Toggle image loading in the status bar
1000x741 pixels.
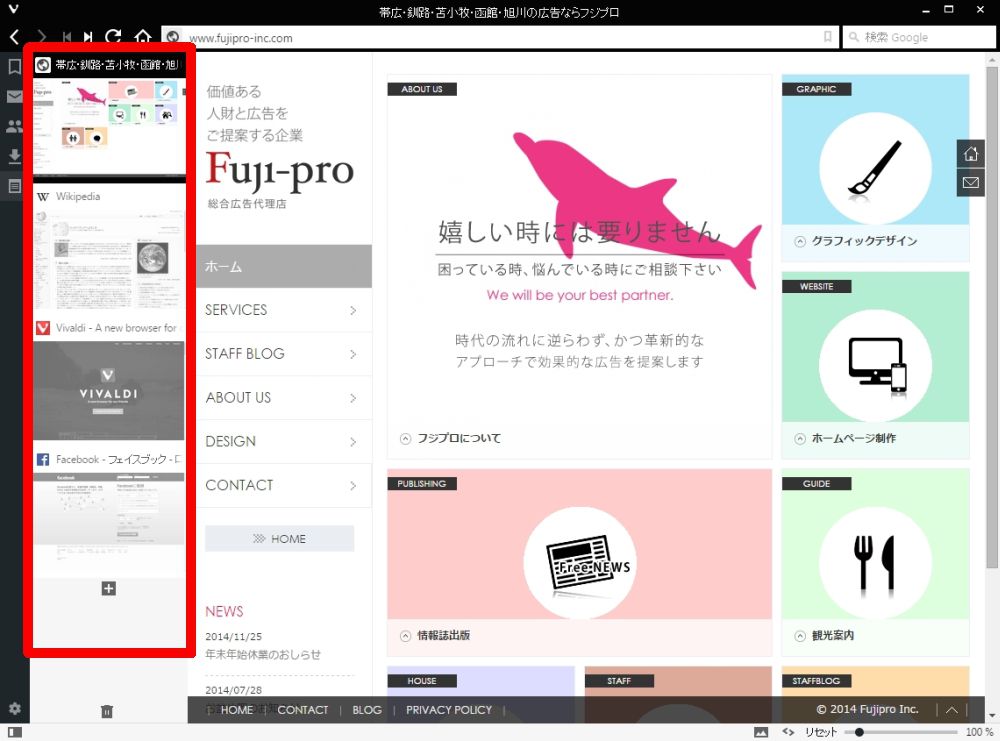coord(761,732)
